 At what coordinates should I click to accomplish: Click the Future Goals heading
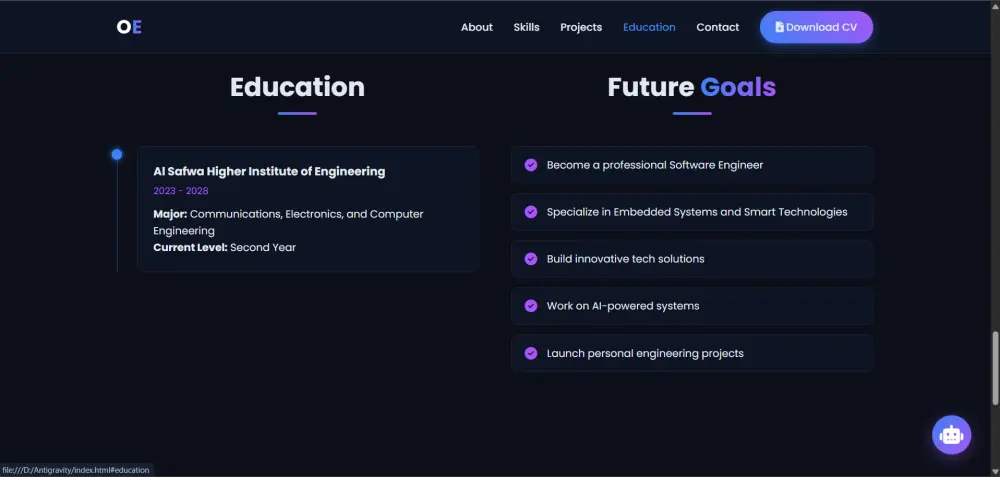point(691,87)
